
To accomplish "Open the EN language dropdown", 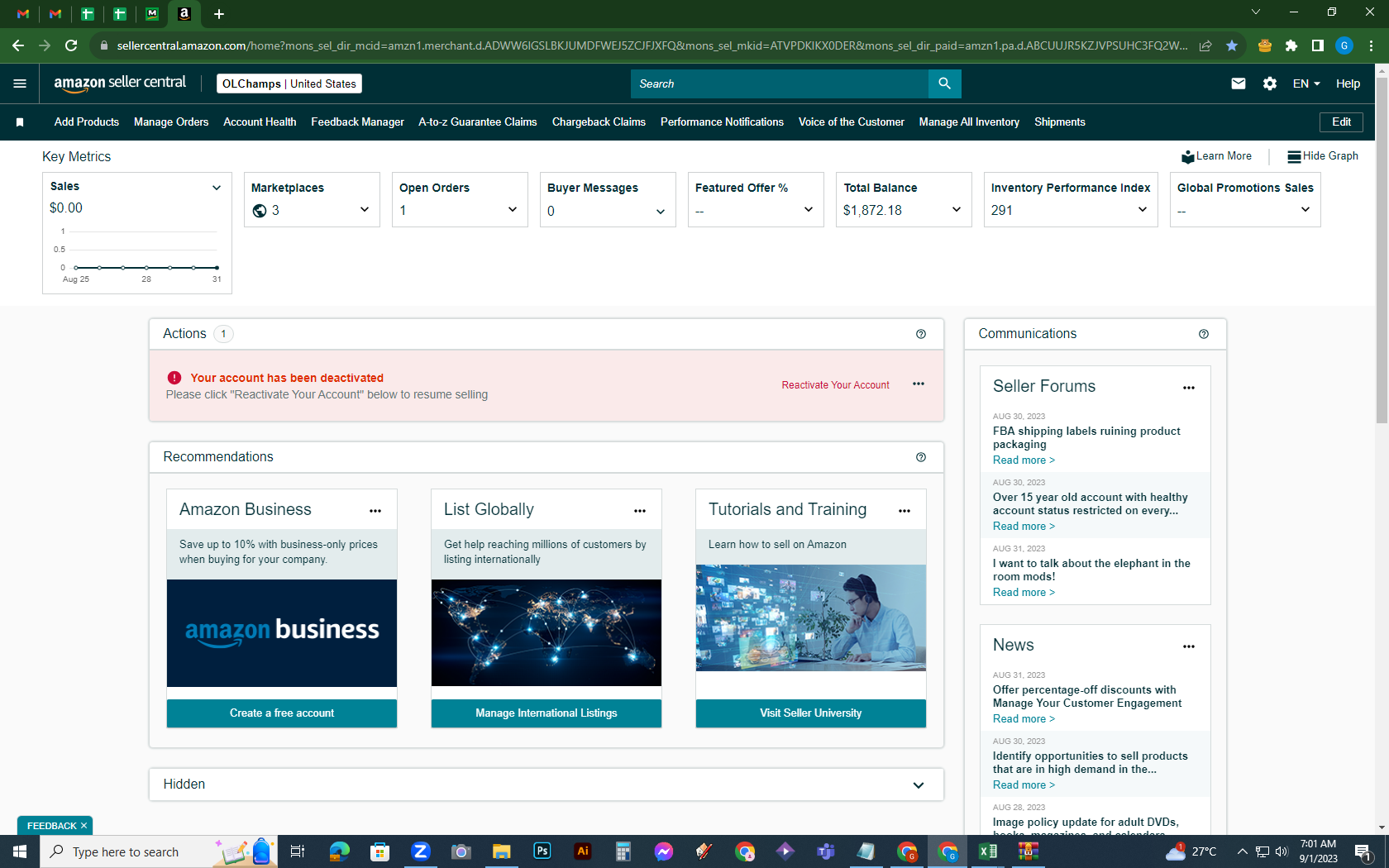I will pyautogui.click(x=1306, y=83).
